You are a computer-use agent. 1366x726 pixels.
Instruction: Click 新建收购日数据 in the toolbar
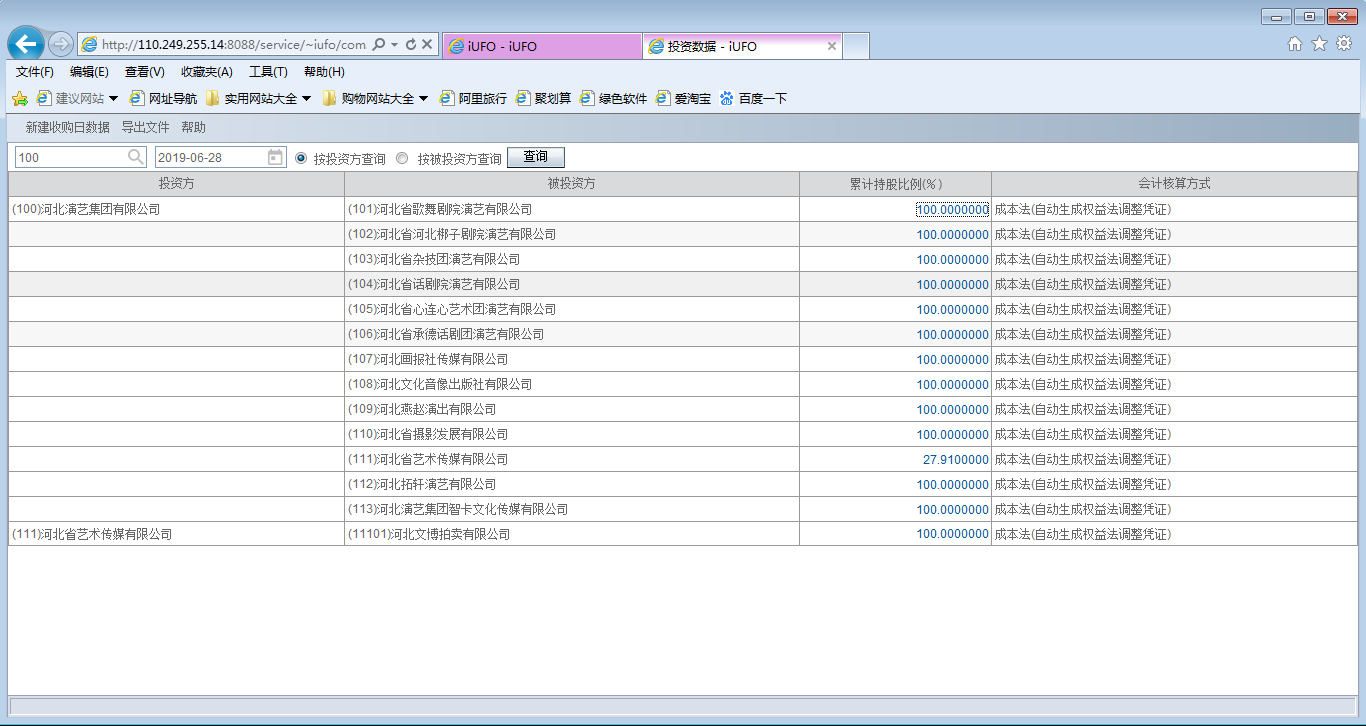[x=67, y=127]
